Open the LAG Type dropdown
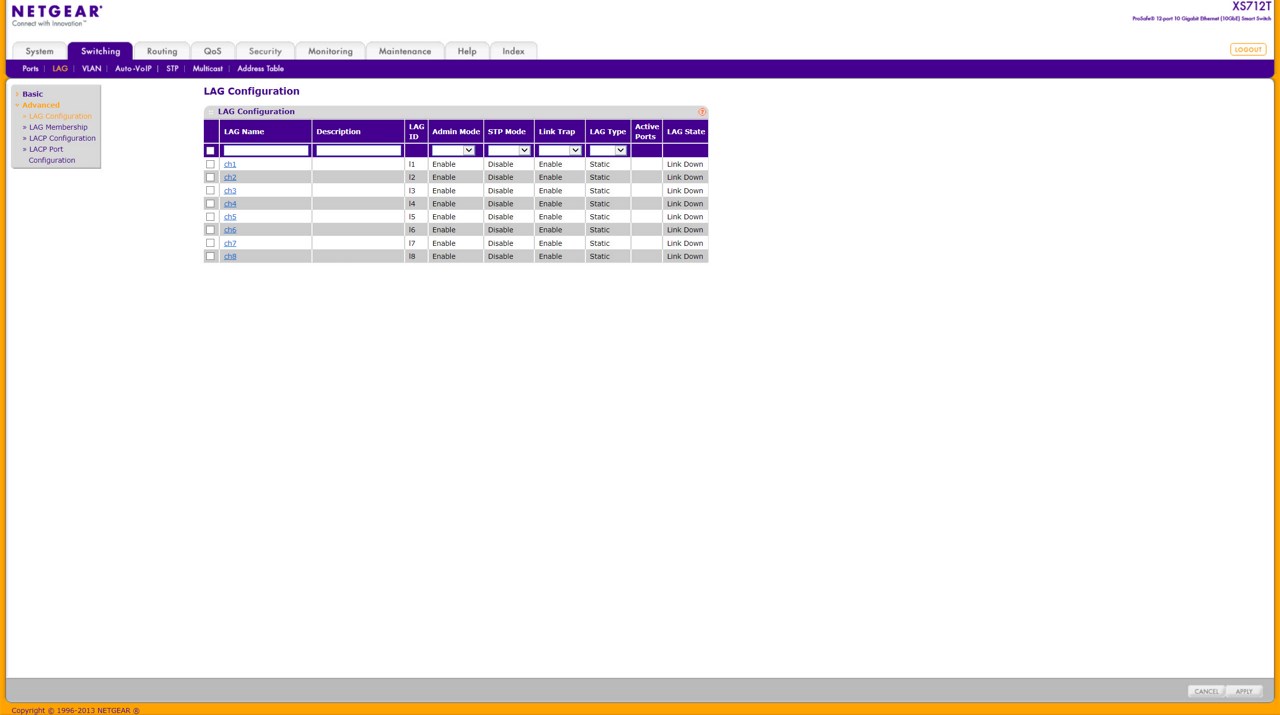The image size is (1280, 715). [608, 150]
